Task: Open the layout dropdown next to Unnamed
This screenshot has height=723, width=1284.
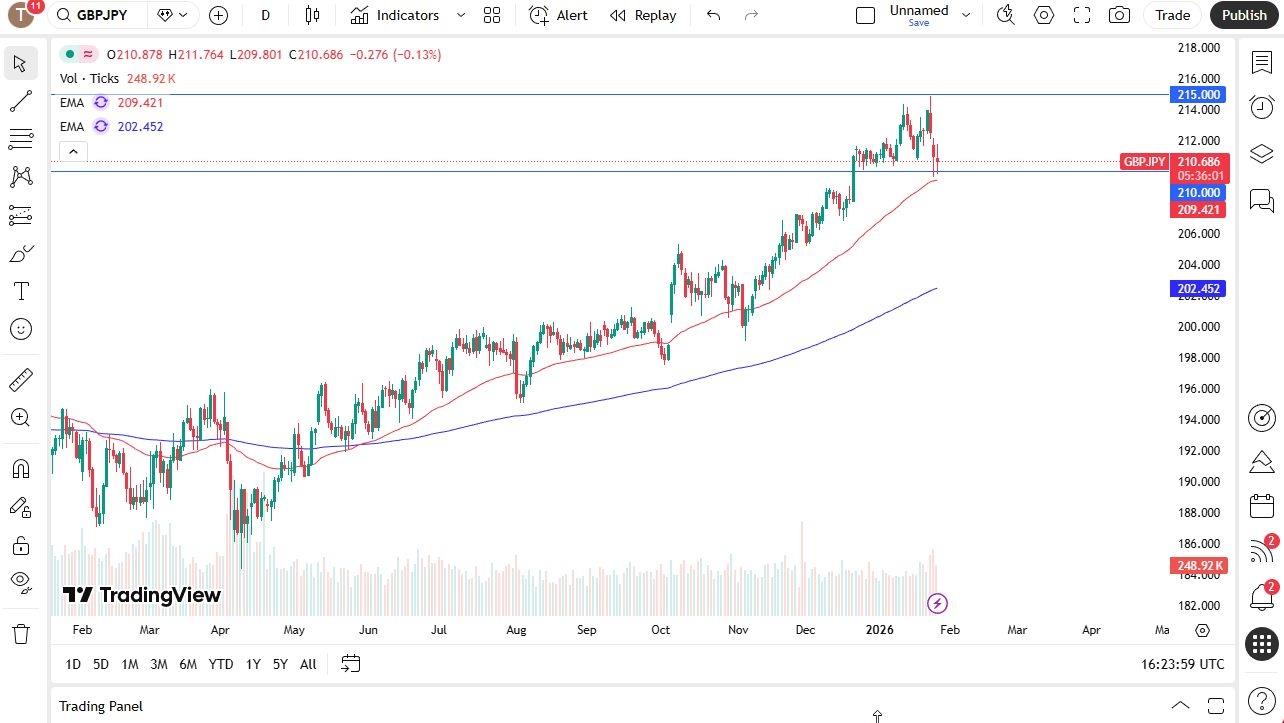Action: point(965,15)
